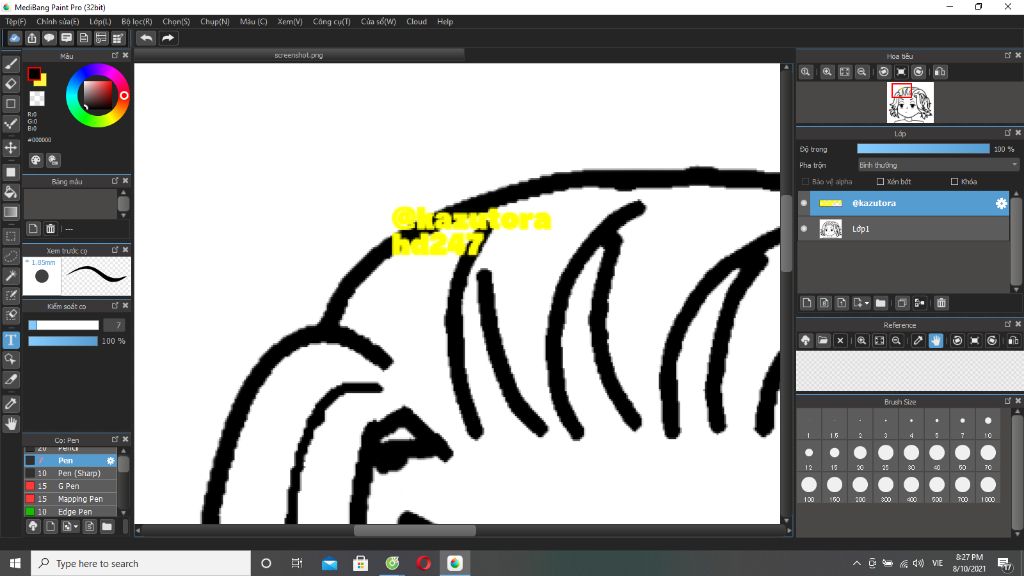Screen dimensions: 1024x576
Task: Duplicate the current layer
Action: pos(902,303)
